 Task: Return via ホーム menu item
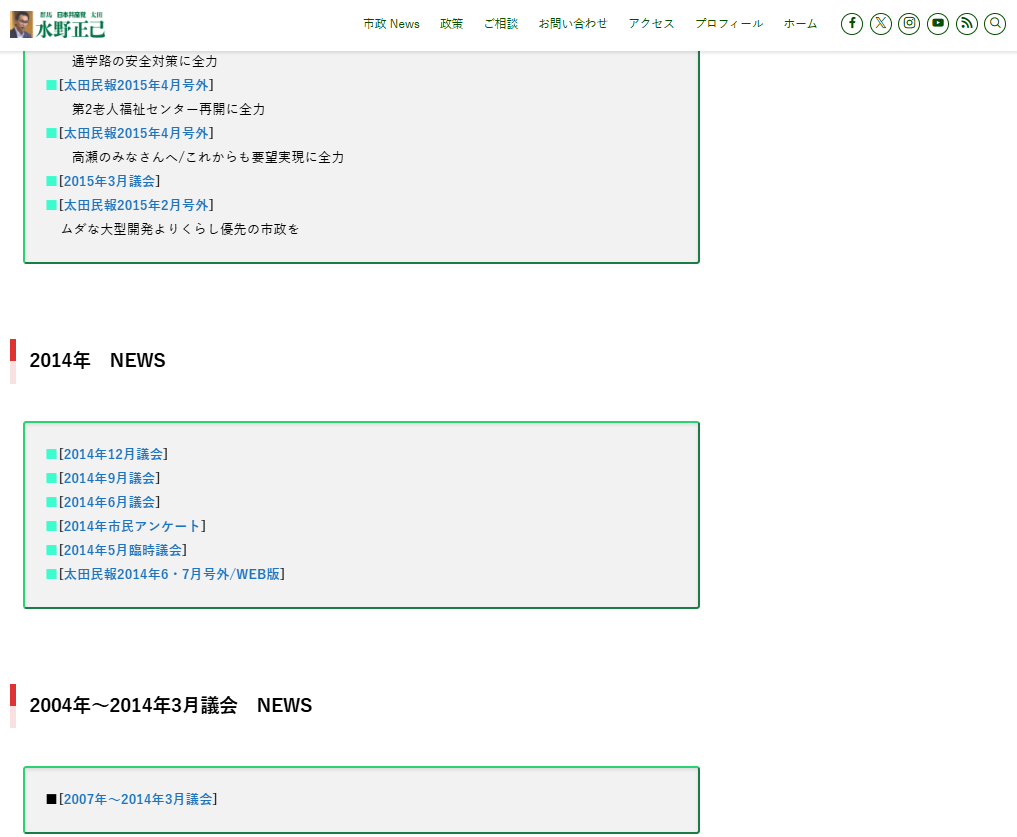(x=800, y=24)
